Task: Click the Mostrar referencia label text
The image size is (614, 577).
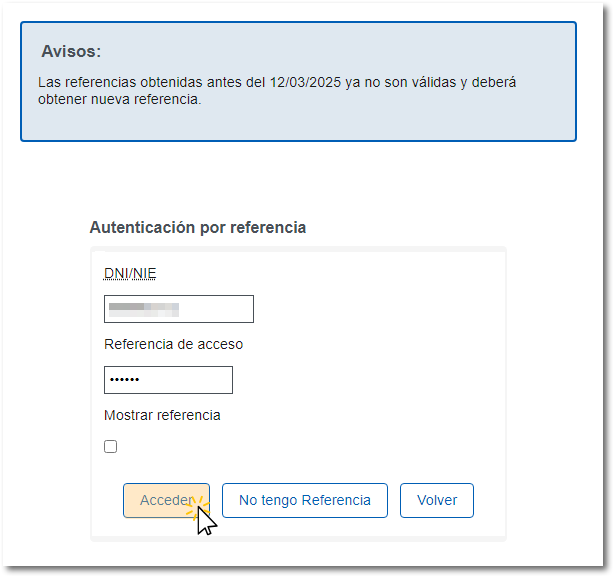Action: pyautogui.click(x=162, y=415)
